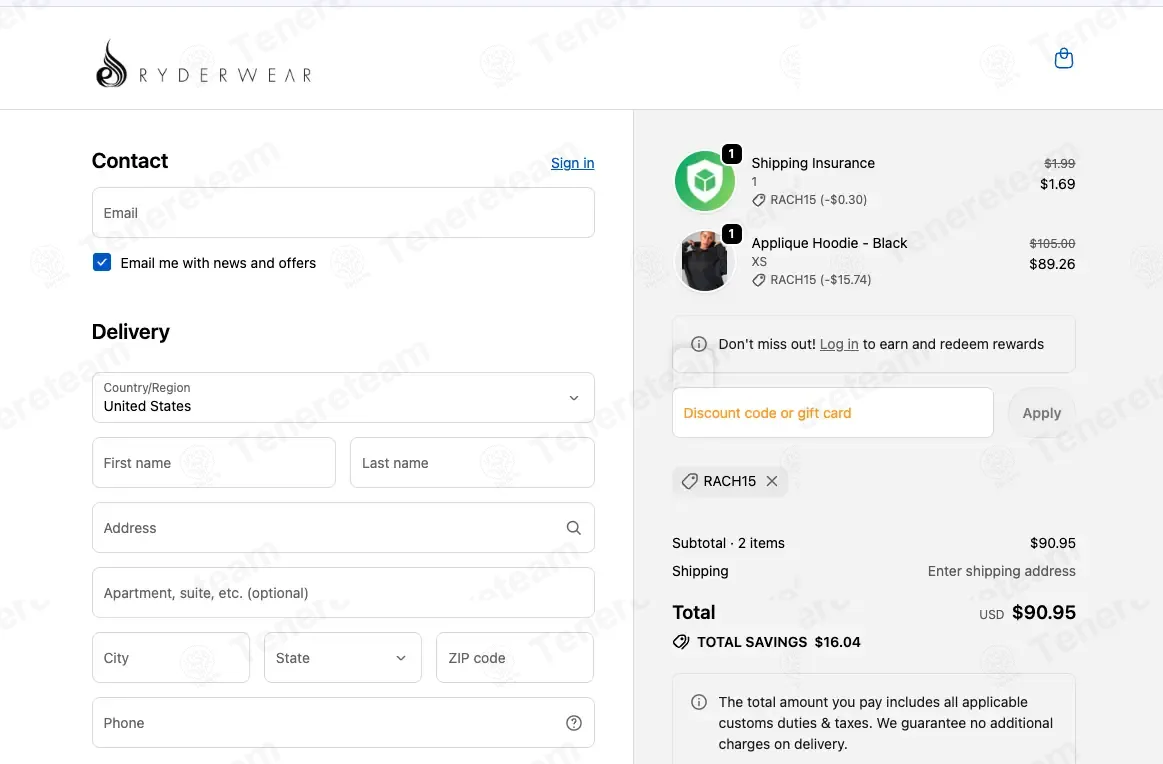Click the Shipping Insurance item name

pos(813,163)
